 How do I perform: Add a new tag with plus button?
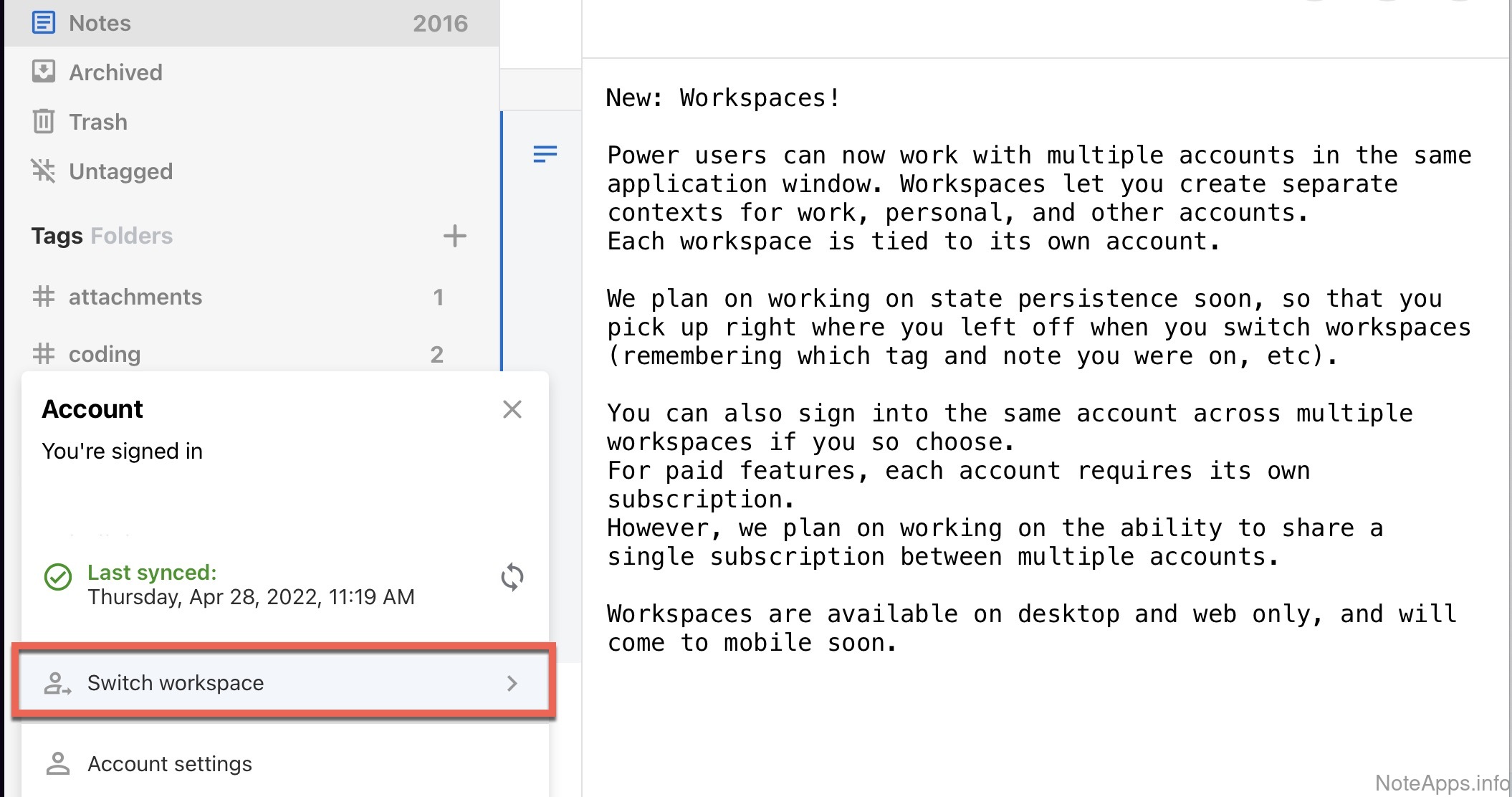coord(454,236)
